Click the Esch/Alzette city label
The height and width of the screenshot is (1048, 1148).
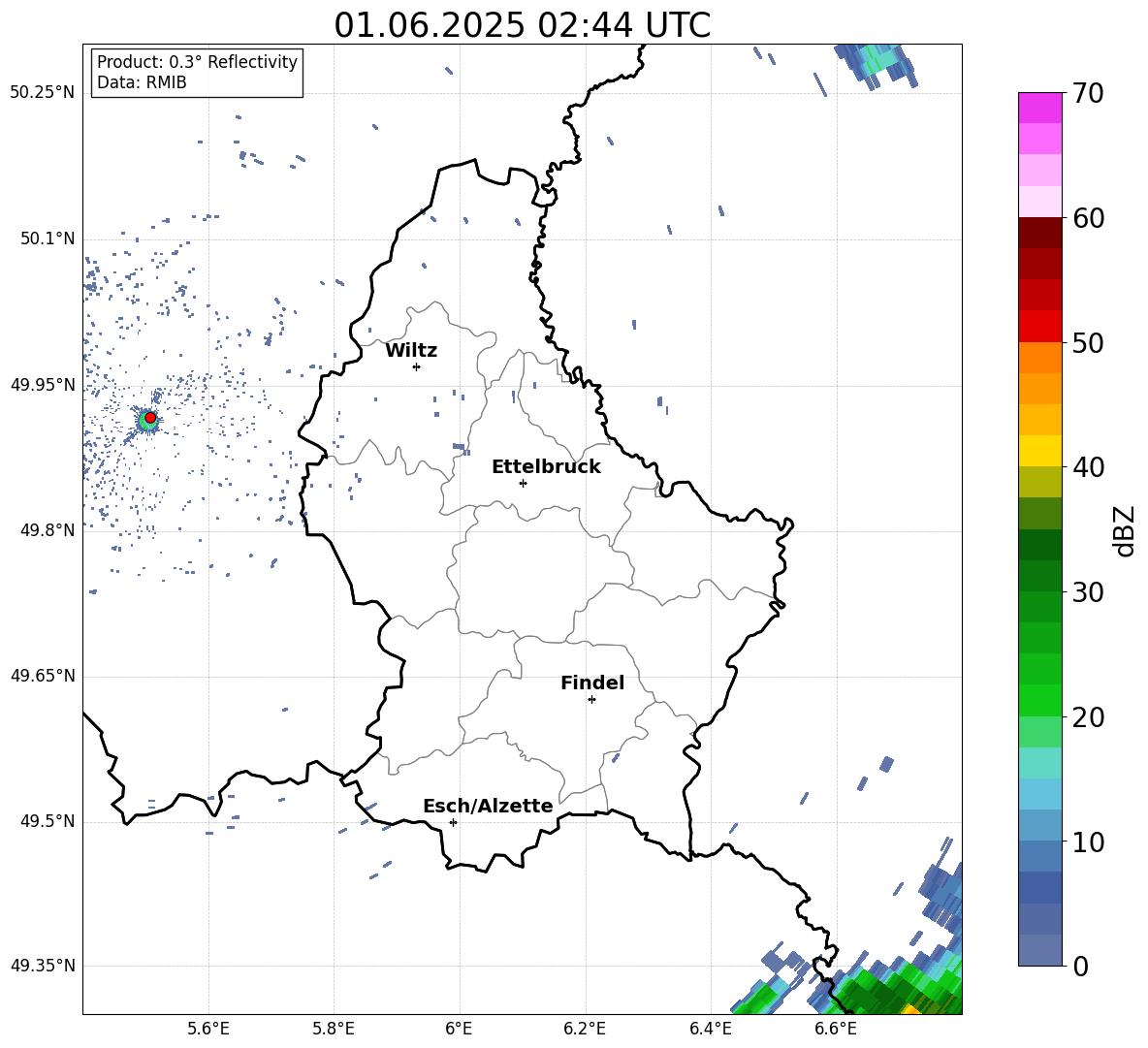488,806
